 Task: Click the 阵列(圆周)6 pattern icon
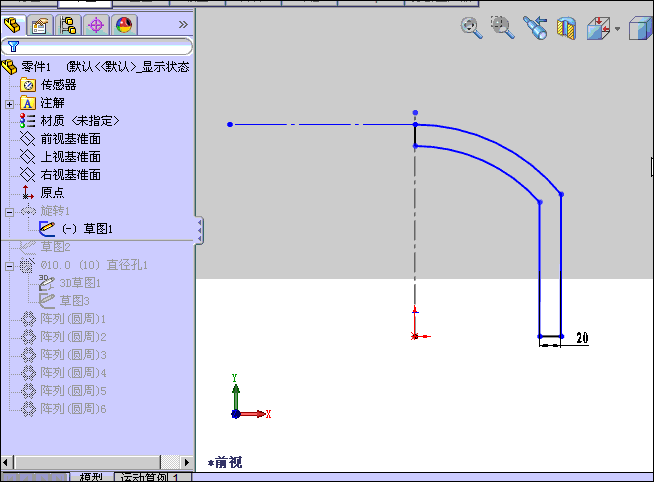point(28,409)
